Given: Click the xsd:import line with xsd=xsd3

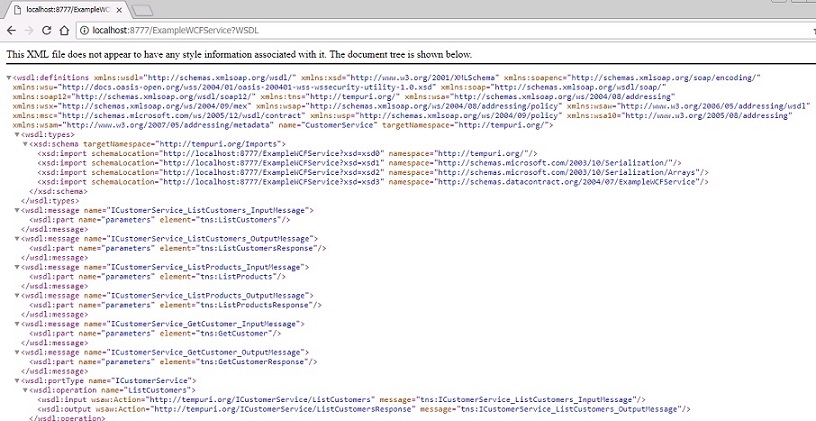Looking at the screenshot, I should point(373,182).
